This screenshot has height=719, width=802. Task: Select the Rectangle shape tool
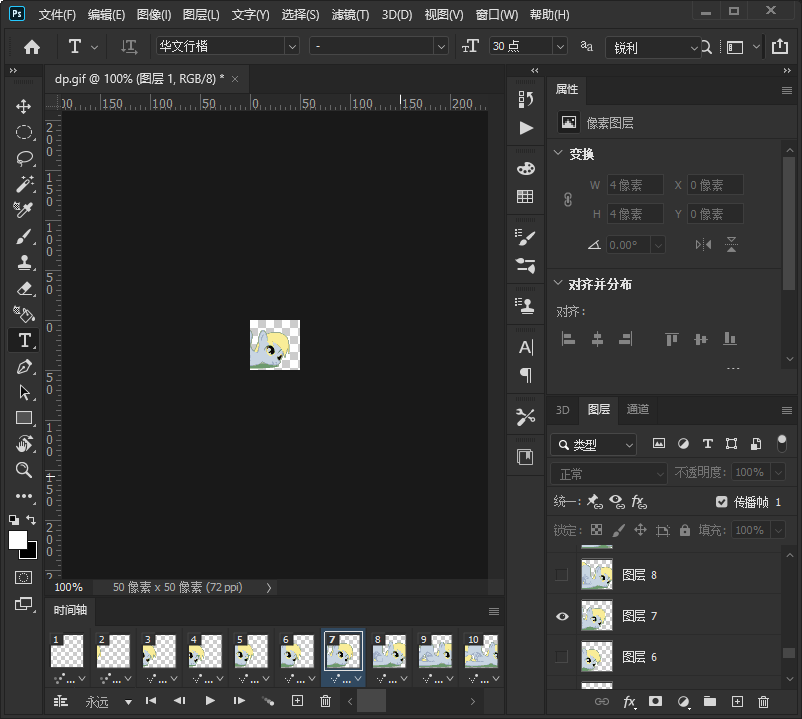tap(24, 418)
